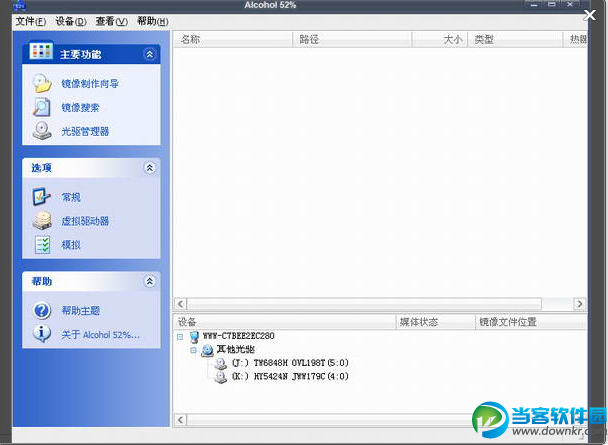Screen dimensions: 608x445
Task: Sort by 路径 column header
Action: [x=352, y=39]
